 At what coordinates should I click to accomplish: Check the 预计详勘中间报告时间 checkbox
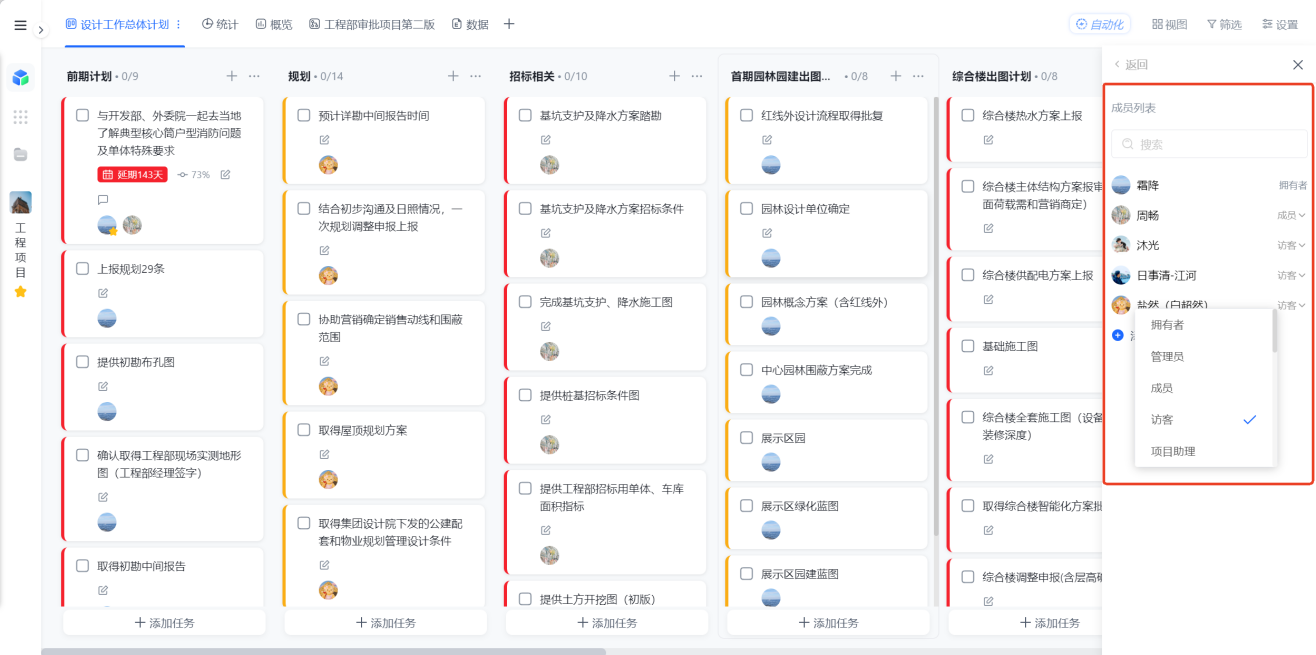(x=304, y=115)
